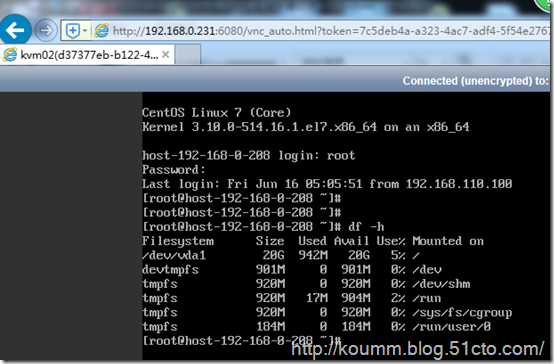Click the '184M' size value
554x364 pixels.
tap(270, 327)
